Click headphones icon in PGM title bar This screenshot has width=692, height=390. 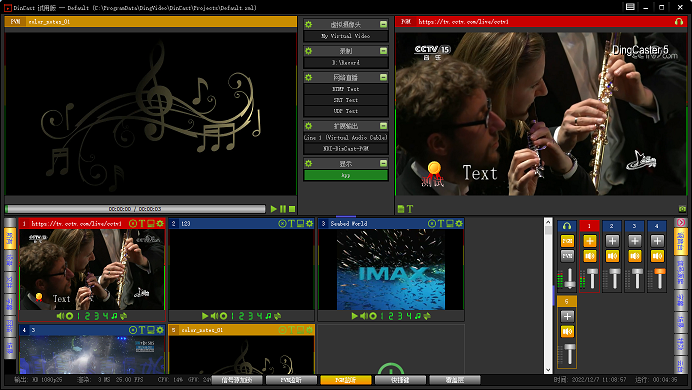coord(679,21)
